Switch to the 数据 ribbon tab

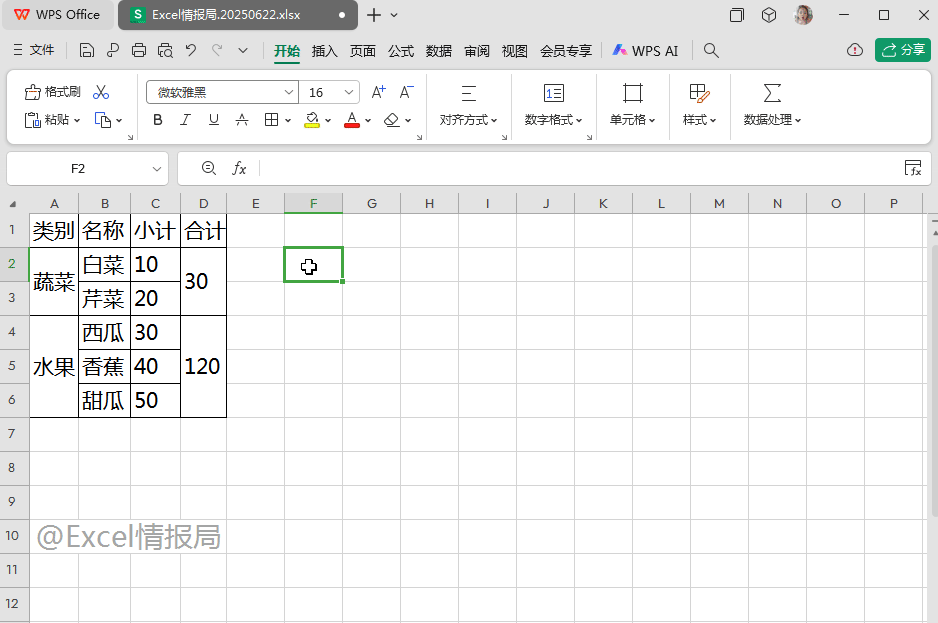click(x=438, y=51)
